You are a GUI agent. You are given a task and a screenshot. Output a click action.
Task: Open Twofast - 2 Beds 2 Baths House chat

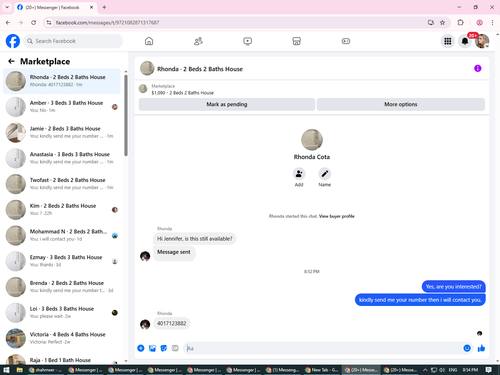(62, 184)
